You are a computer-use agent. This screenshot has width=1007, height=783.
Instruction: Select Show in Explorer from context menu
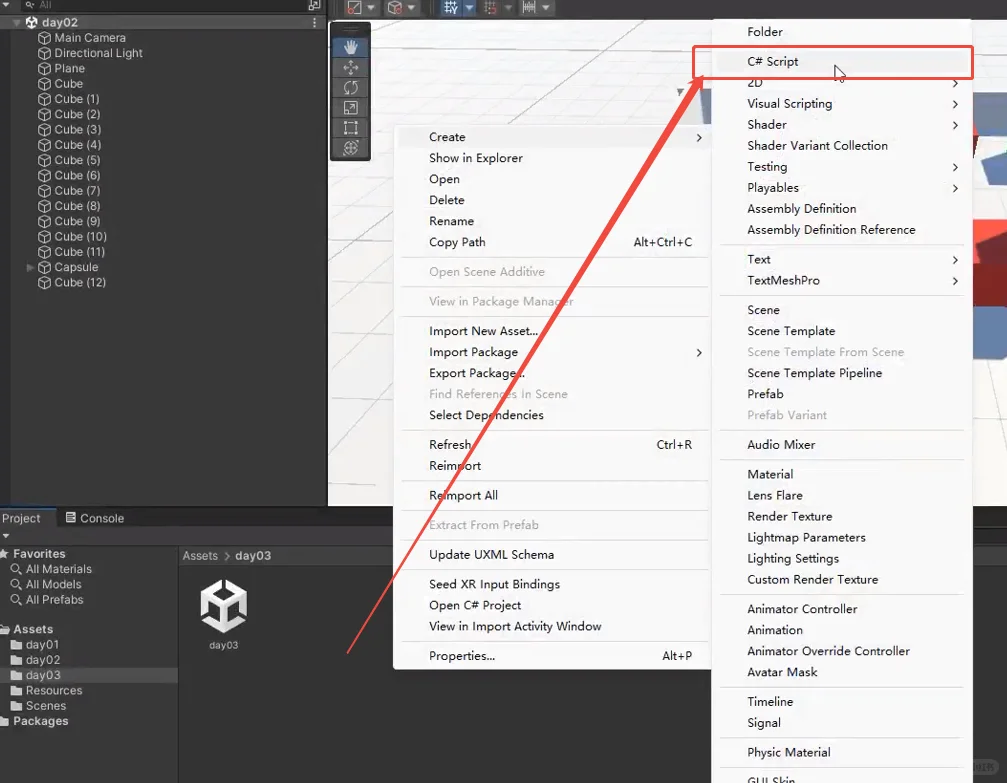point(552,158)
